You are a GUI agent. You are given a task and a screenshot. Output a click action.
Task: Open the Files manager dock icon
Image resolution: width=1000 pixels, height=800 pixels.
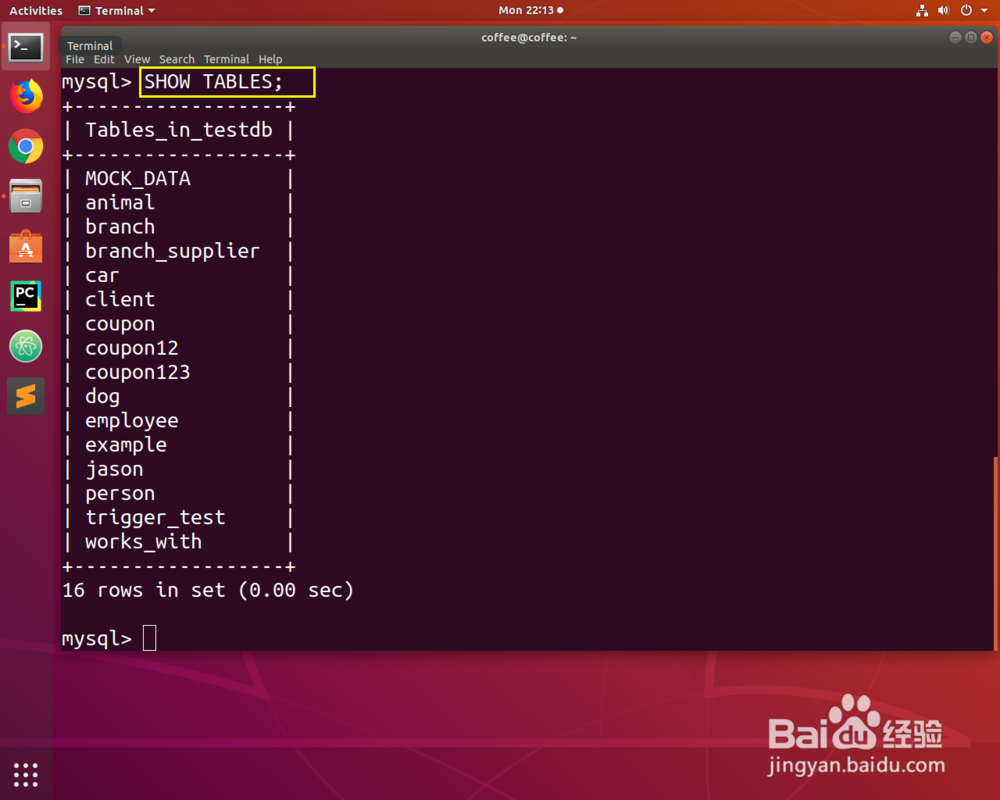[x=26, y=196]
